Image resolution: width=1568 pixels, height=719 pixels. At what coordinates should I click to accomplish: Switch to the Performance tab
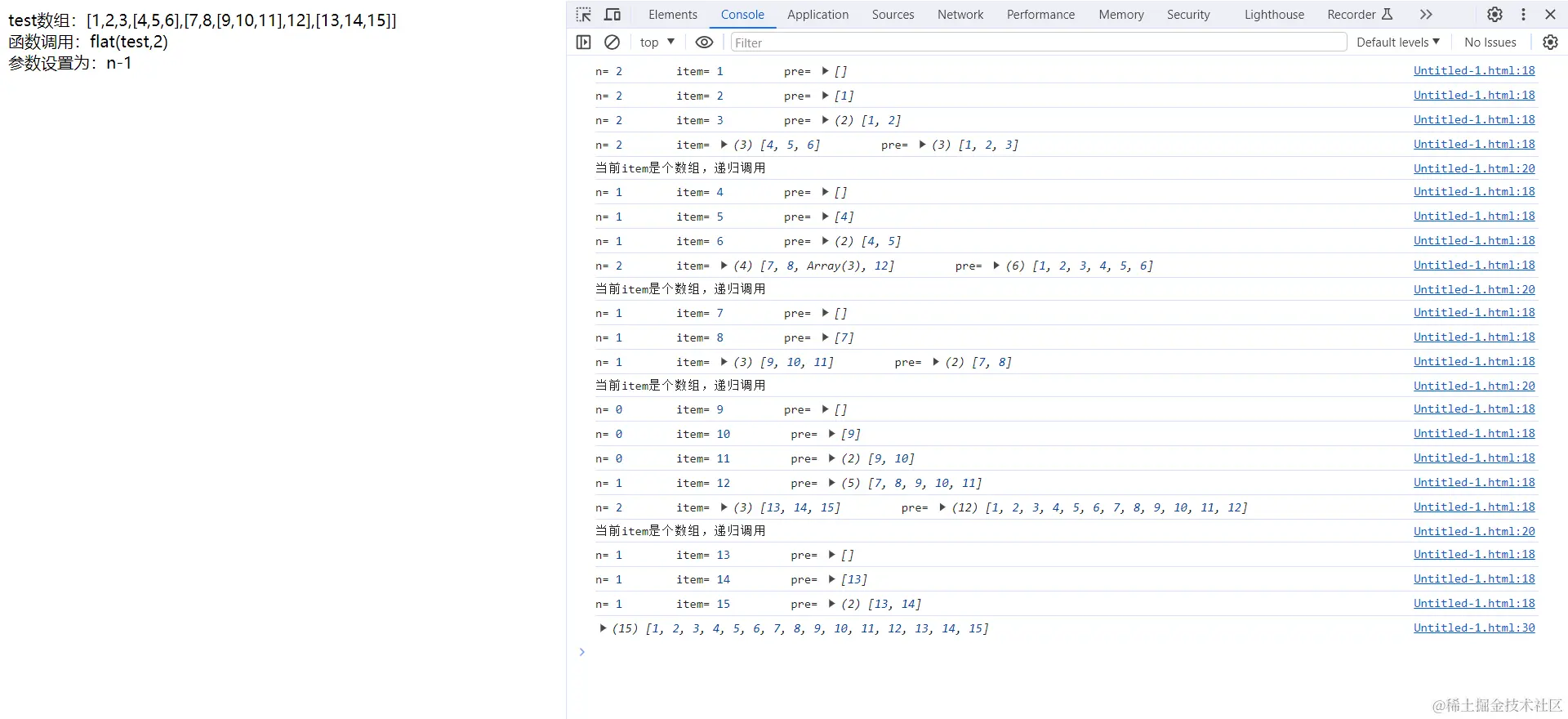[1040, 15]
